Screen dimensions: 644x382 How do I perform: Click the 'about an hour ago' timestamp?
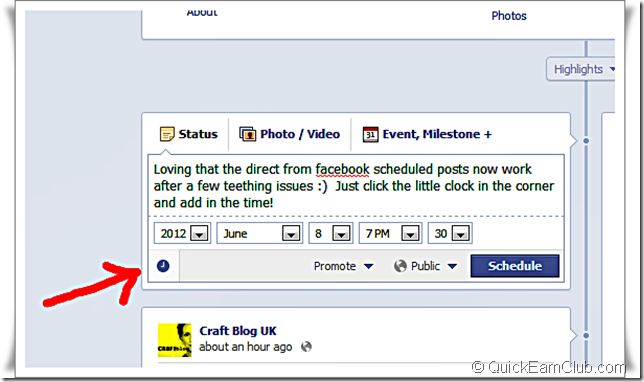click(246, 347)
